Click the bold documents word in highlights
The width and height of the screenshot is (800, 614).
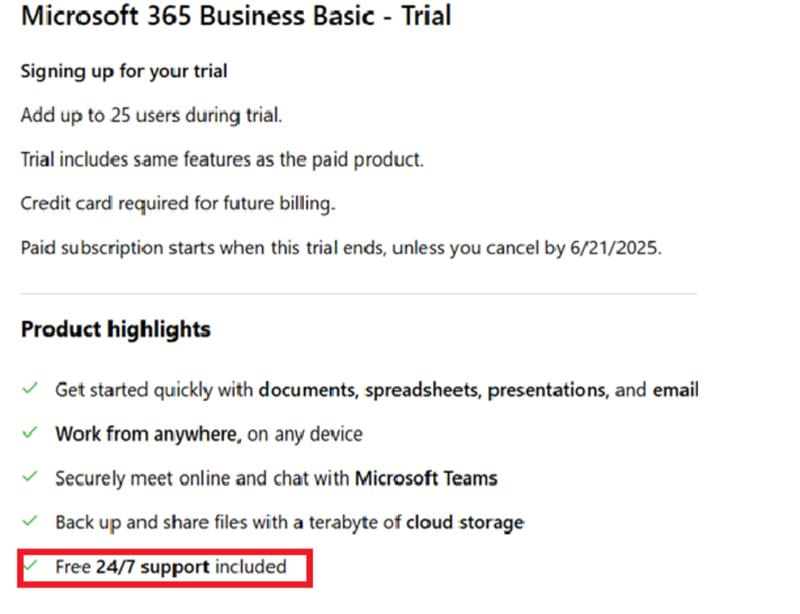[308, 390]
